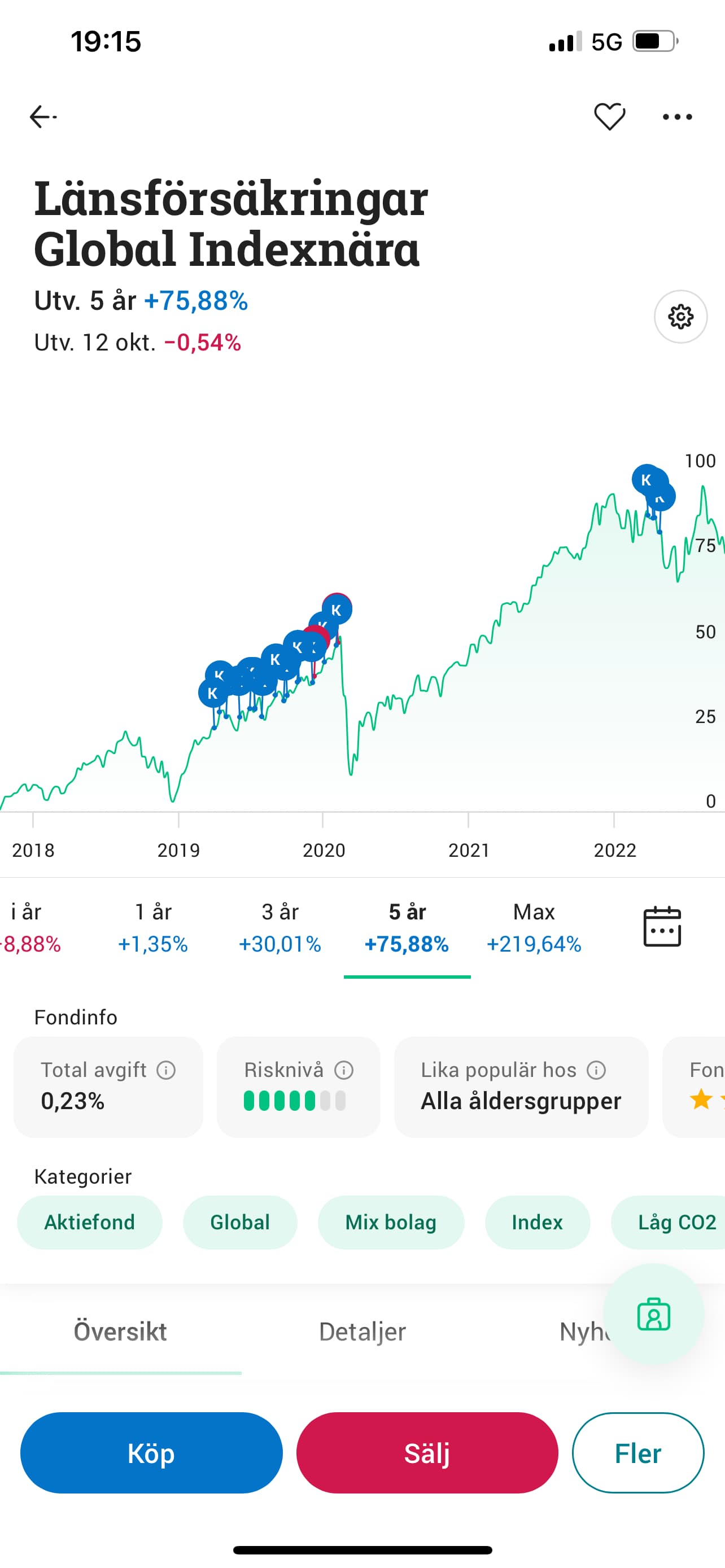Image resolution: width=725 pixels, height=1568 pixels.
Task: Switch to the Detaljer tab
Action: [362, 1331]
